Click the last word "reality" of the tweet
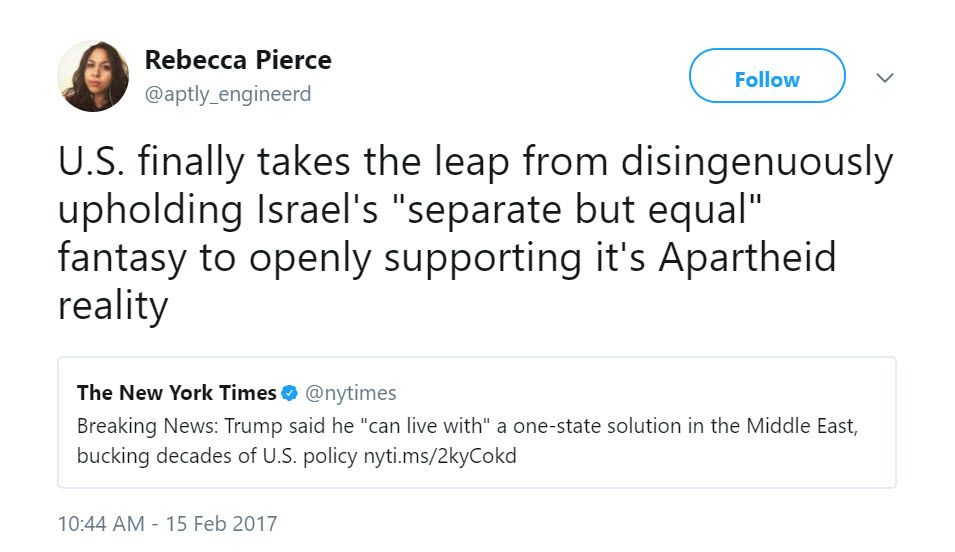 pyautogui.click(x=112, y=304)
